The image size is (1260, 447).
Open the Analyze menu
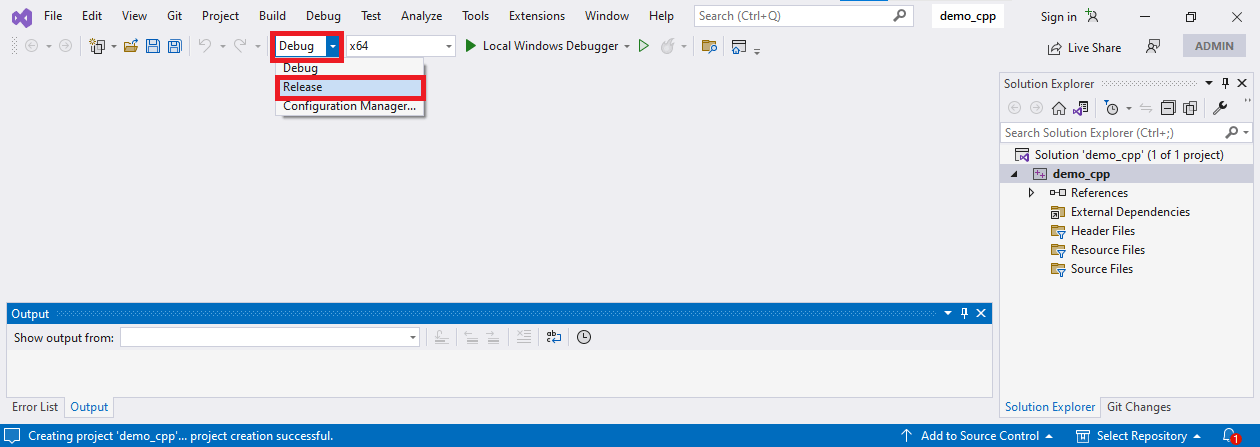click(421, 16)
